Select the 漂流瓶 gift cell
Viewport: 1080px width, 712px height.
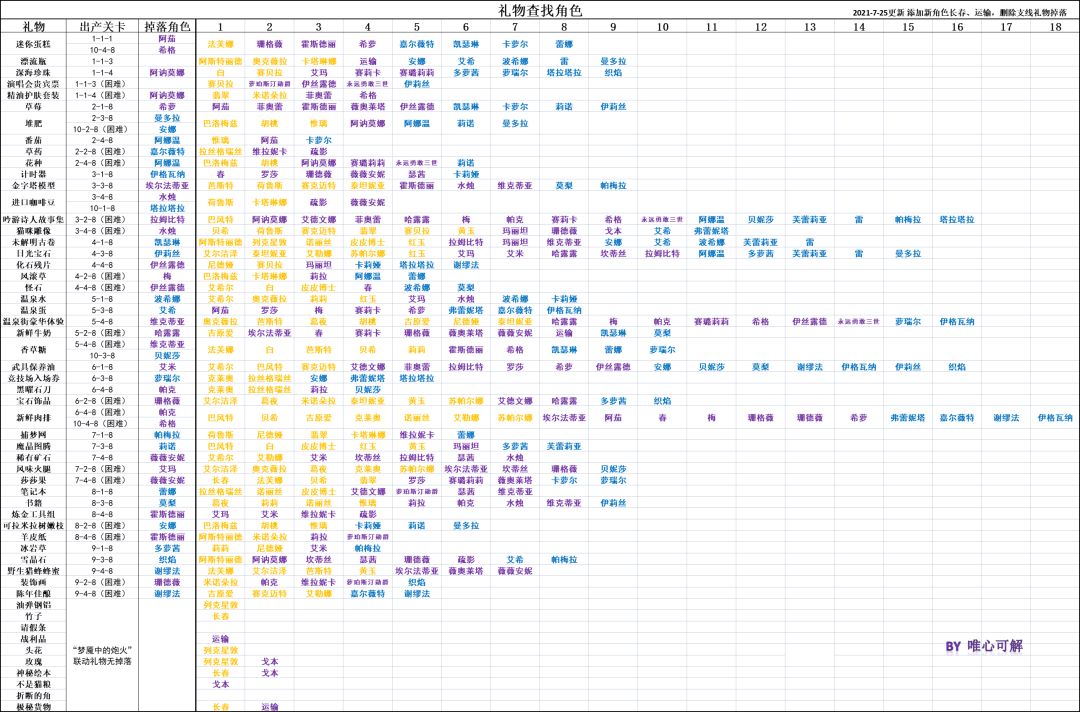click(x=34, y=61)
